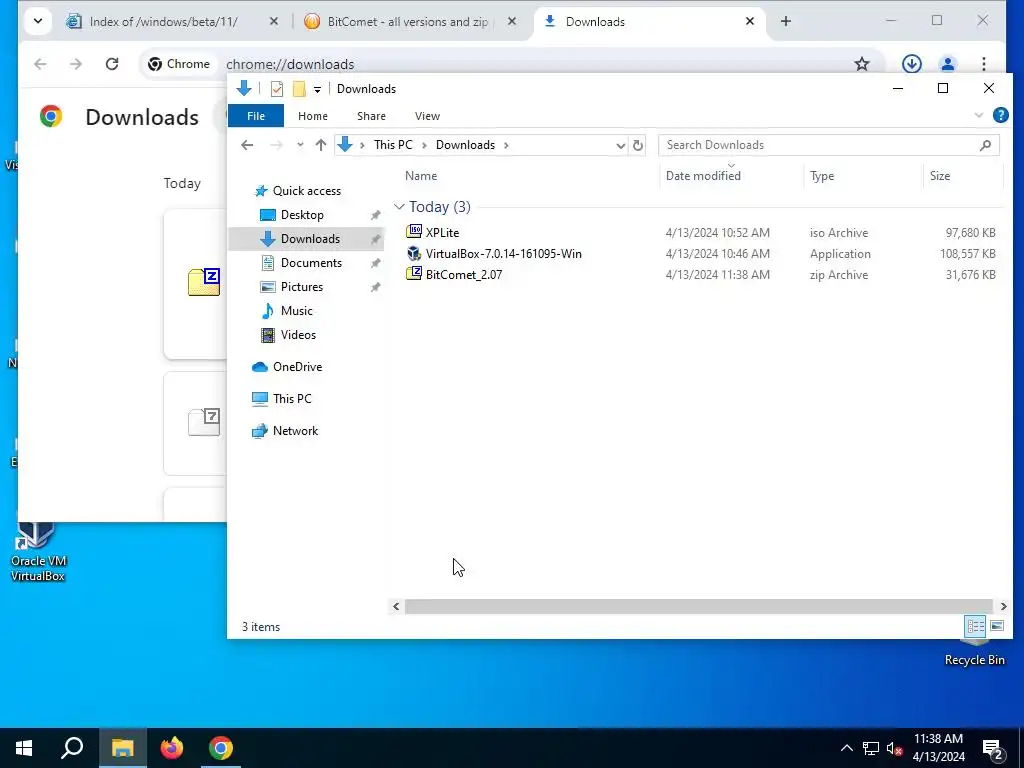Sort files by Type column
The image size is (1024, 768).
[x=822, y=176]
